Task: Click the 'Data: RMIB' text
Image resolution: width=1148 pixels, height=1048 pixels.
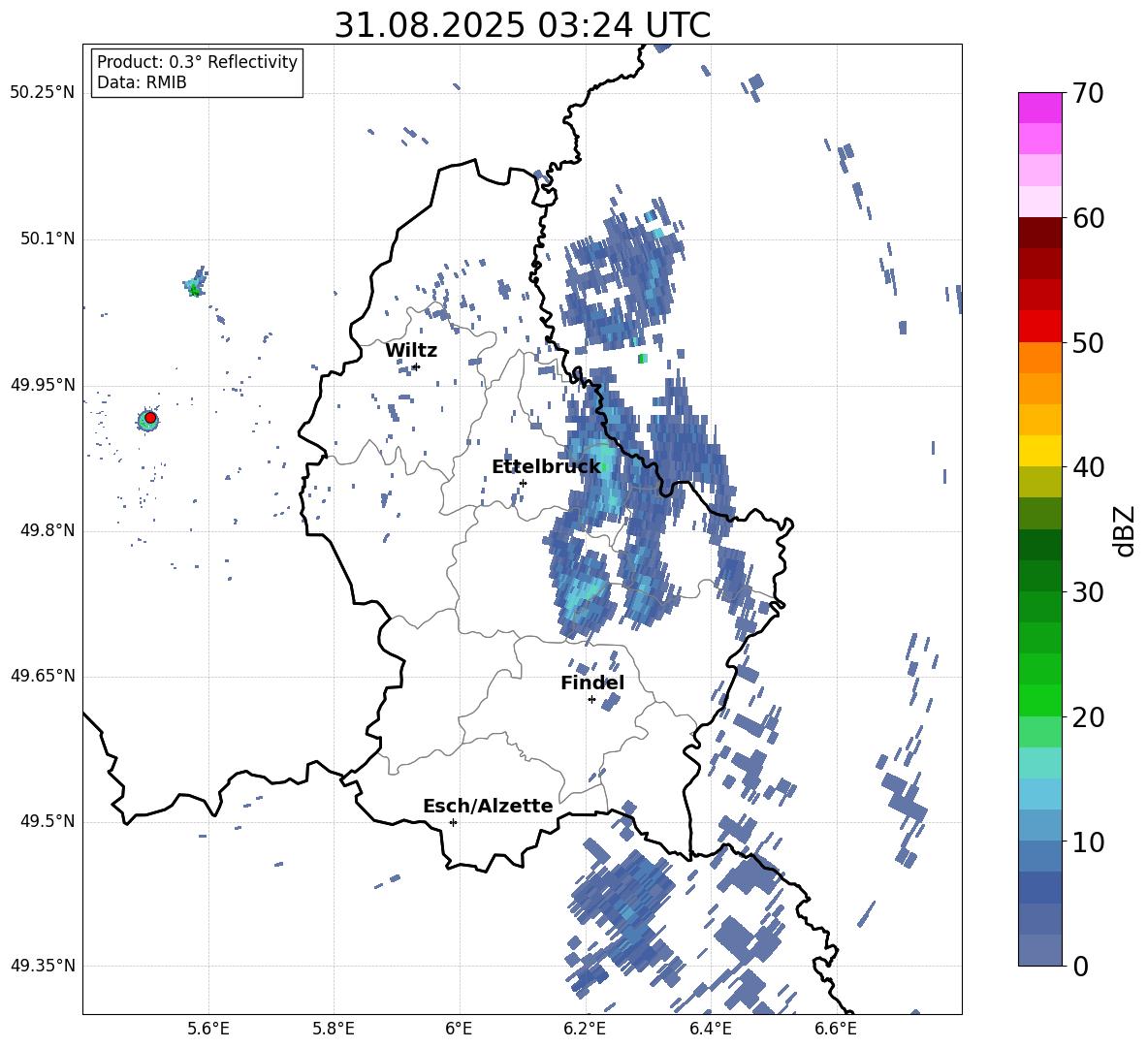Action: (x=142, y=82)
